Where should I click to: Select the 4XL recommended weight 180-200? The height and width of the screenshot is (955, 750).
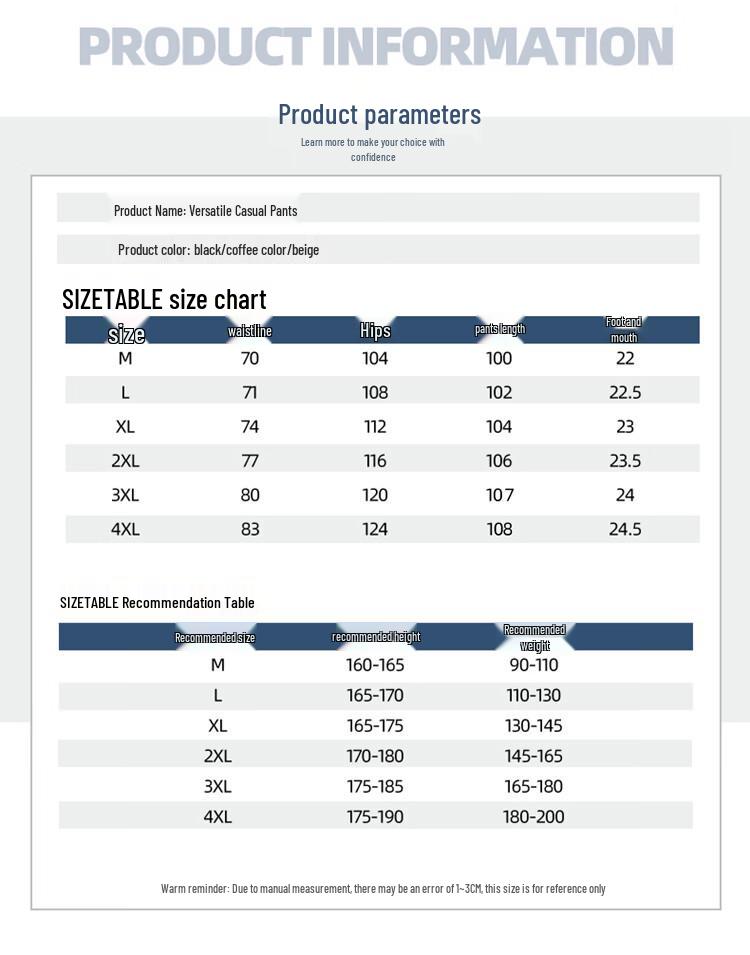[x=533, y=817]
